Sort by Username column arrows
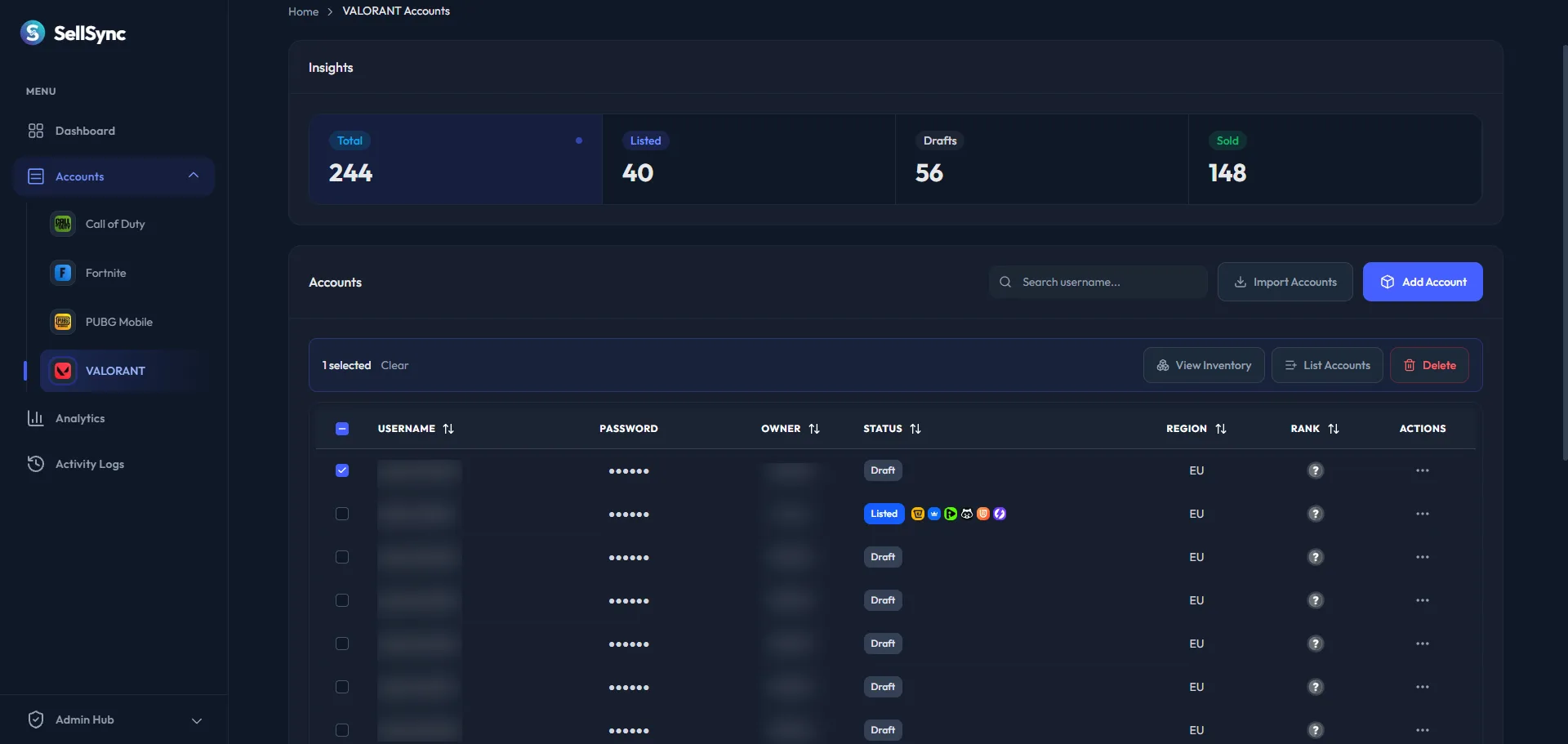Viewport: 1568px width, 744px height. [448, 429]
